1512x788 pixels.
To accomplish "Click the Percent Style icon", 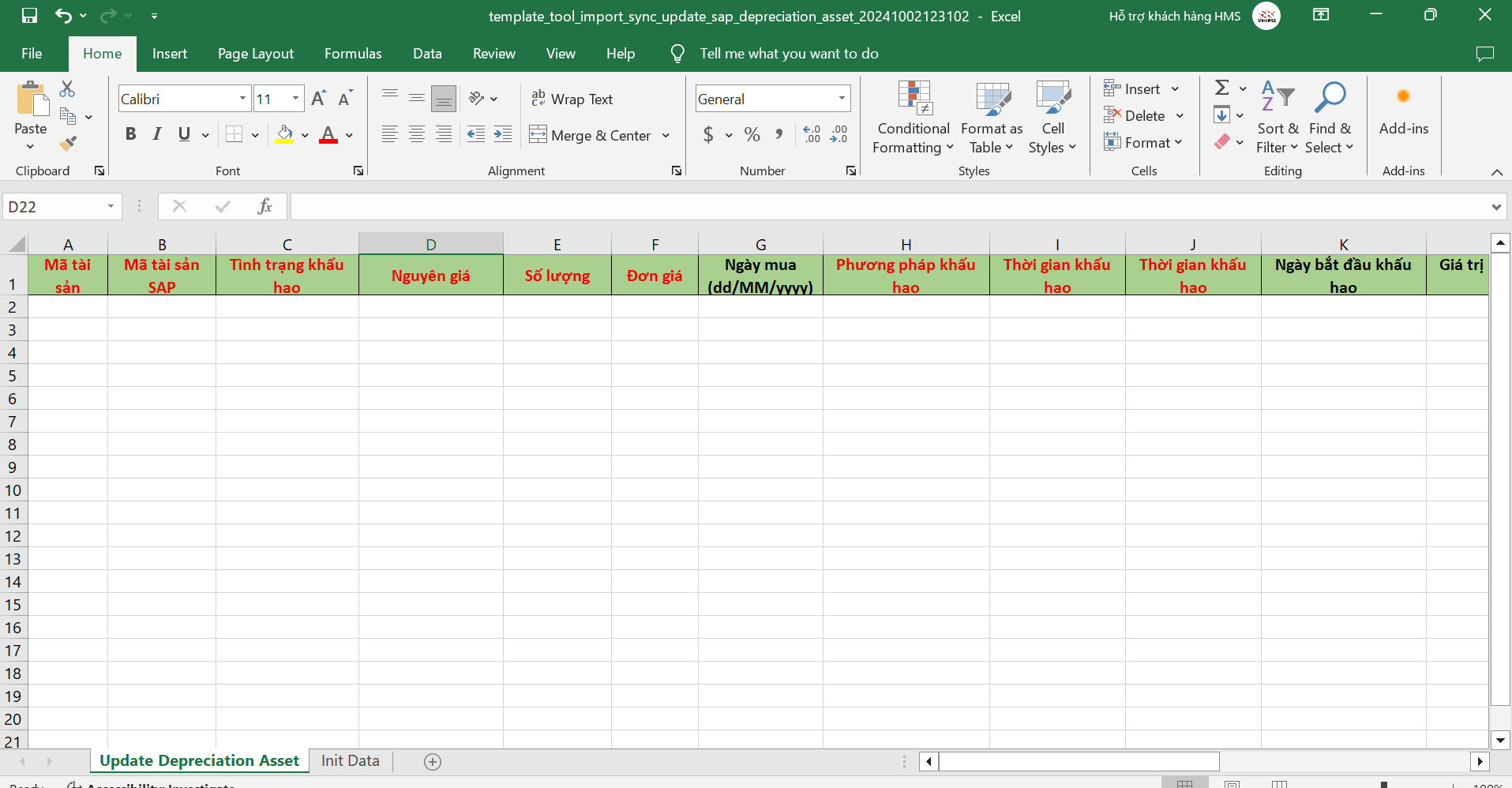I will click(752, 135).
